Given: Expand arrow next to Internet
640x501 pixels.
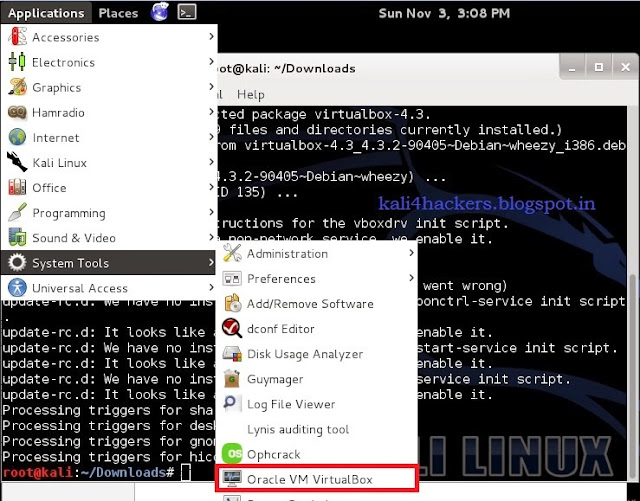Looking at the screenshot, I should [x=211, y=136].
